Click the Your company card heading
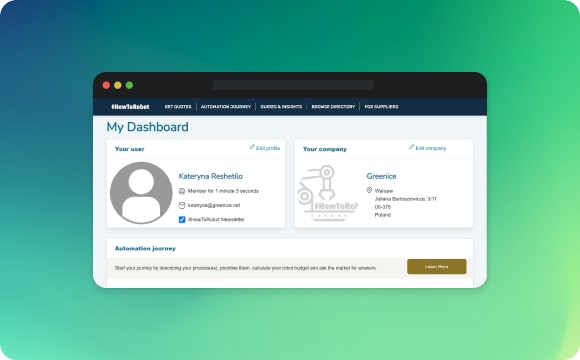The image size is (580, 360). [325, 149]
